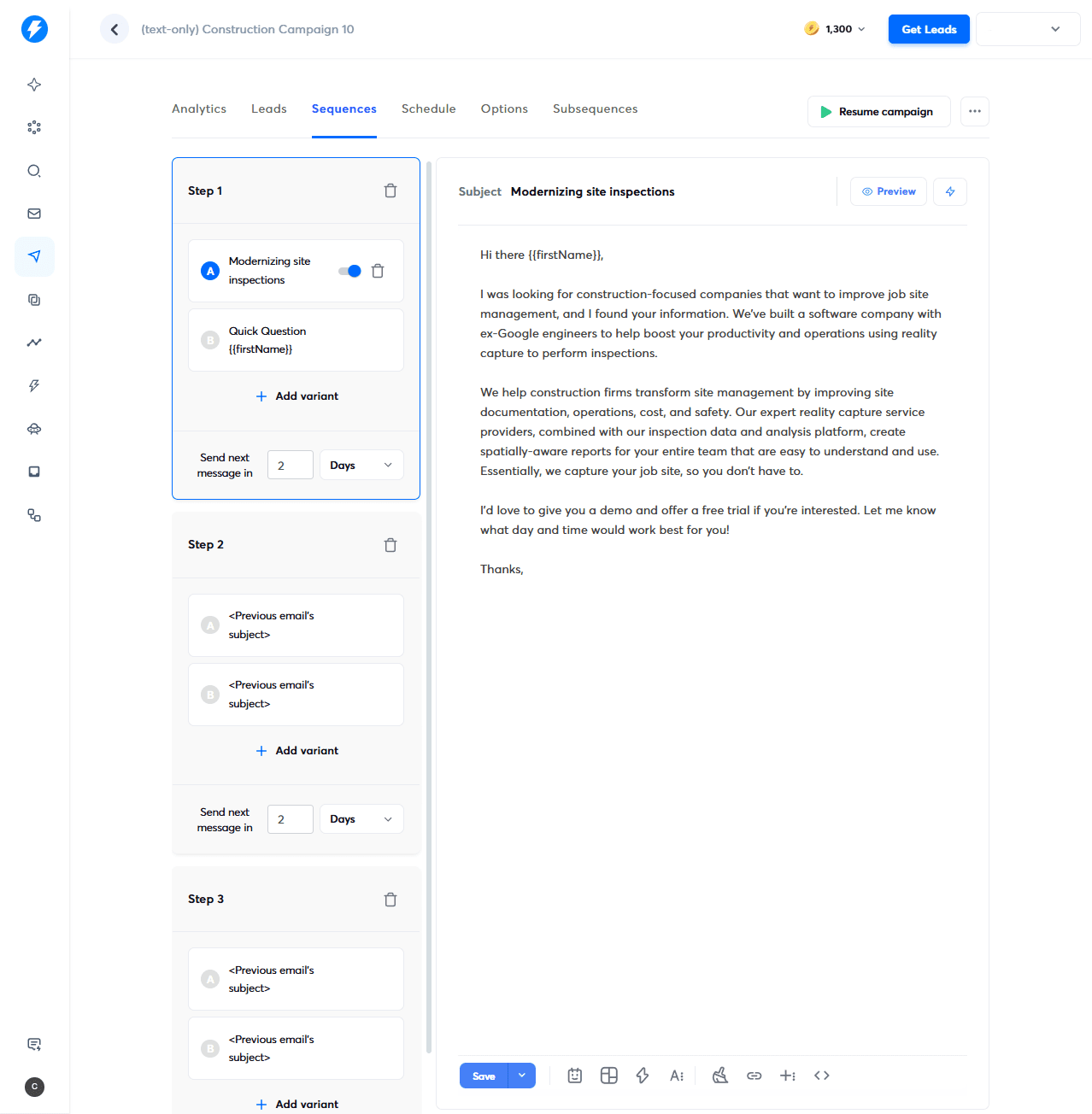Image resolution: width=1092 pixels, height=1114 pixels.
Task: Click the Preview button for the email
Action: click(x=888, y=191)
